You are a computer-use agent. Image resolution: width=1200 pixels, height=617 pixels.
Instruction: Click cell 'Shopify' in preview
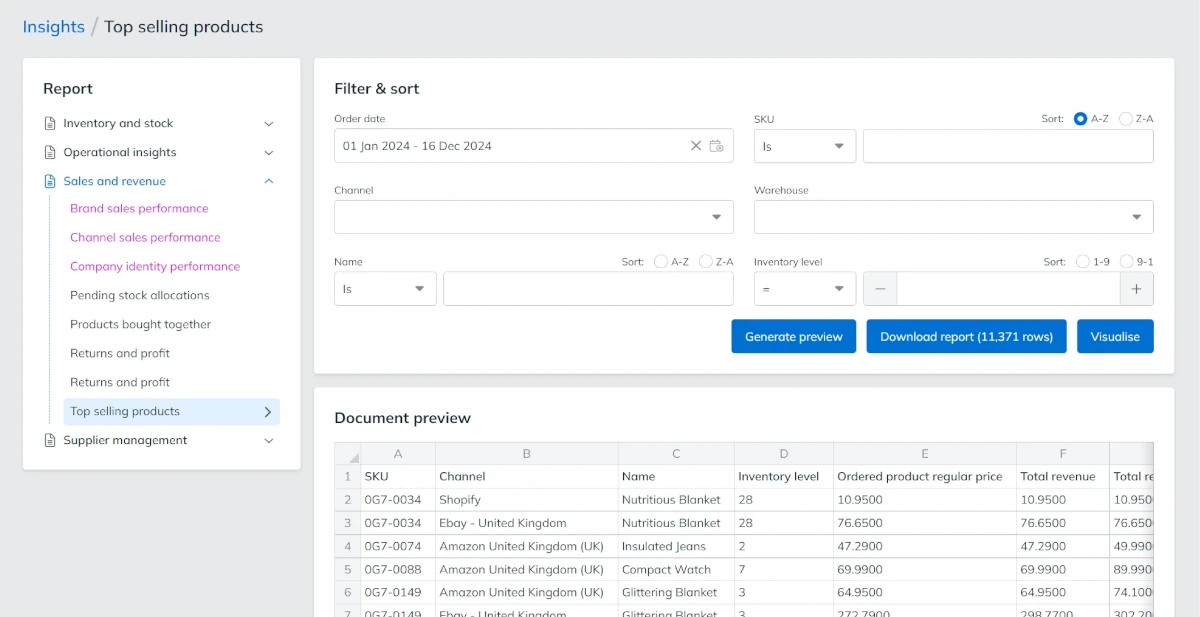click(x=527, y=500)
